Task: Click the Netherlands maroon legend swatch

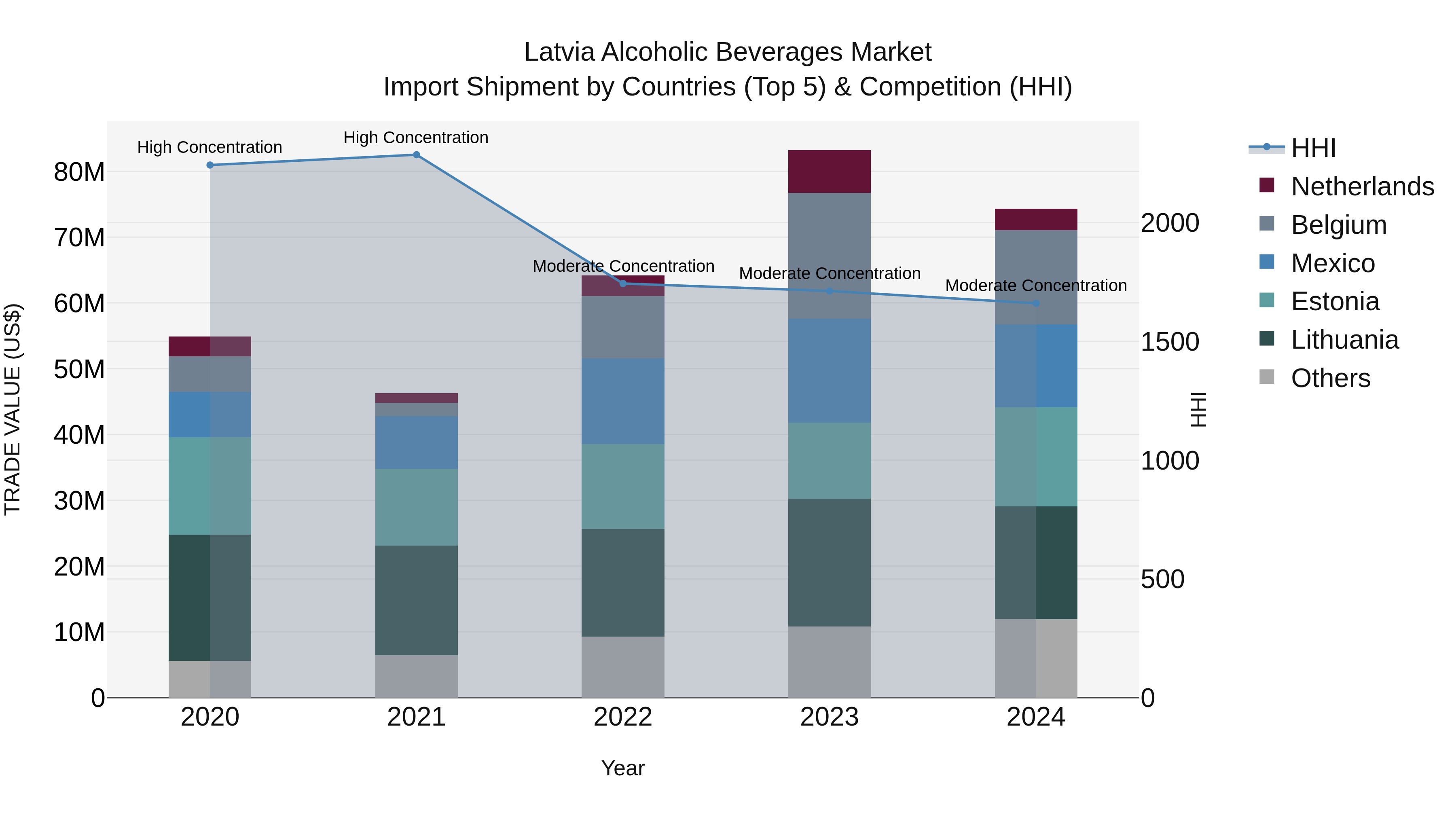Action: [1267, 185]
